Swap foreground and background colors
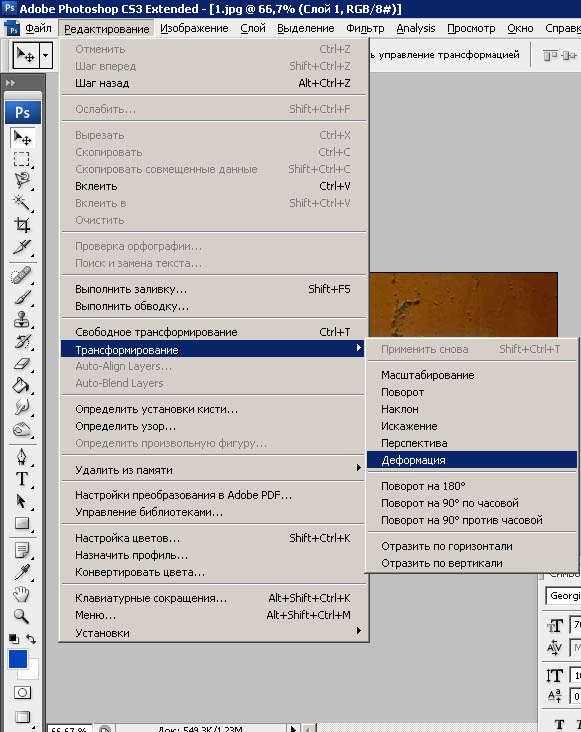 tap(31, 638)
